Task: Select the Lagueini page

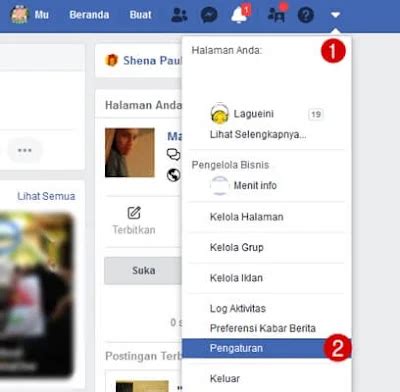Action: pyautogui.click(x=253, y=114)
